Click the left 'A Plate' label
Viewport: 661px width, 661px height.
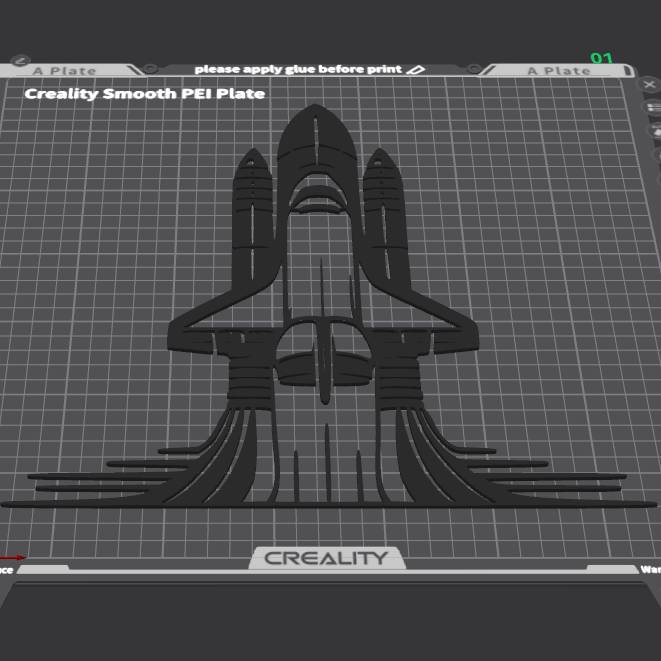pyautogui.click(x=65, y=71)
